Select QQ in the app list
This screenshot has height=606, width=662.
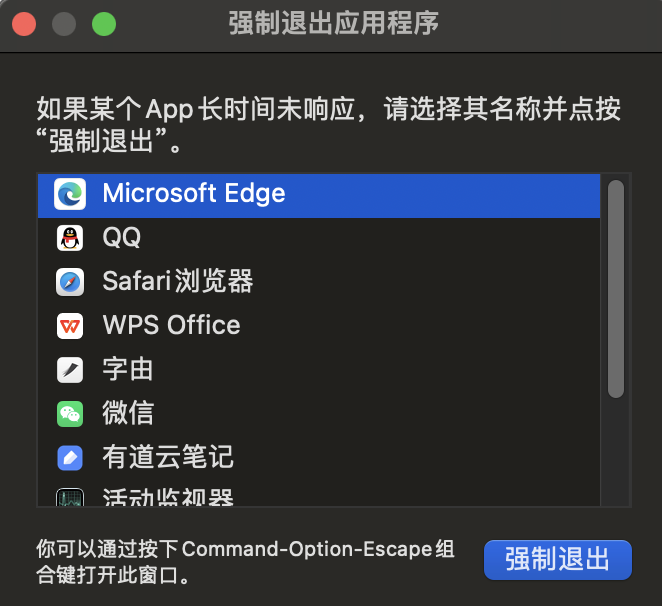(x=122, y=238)
